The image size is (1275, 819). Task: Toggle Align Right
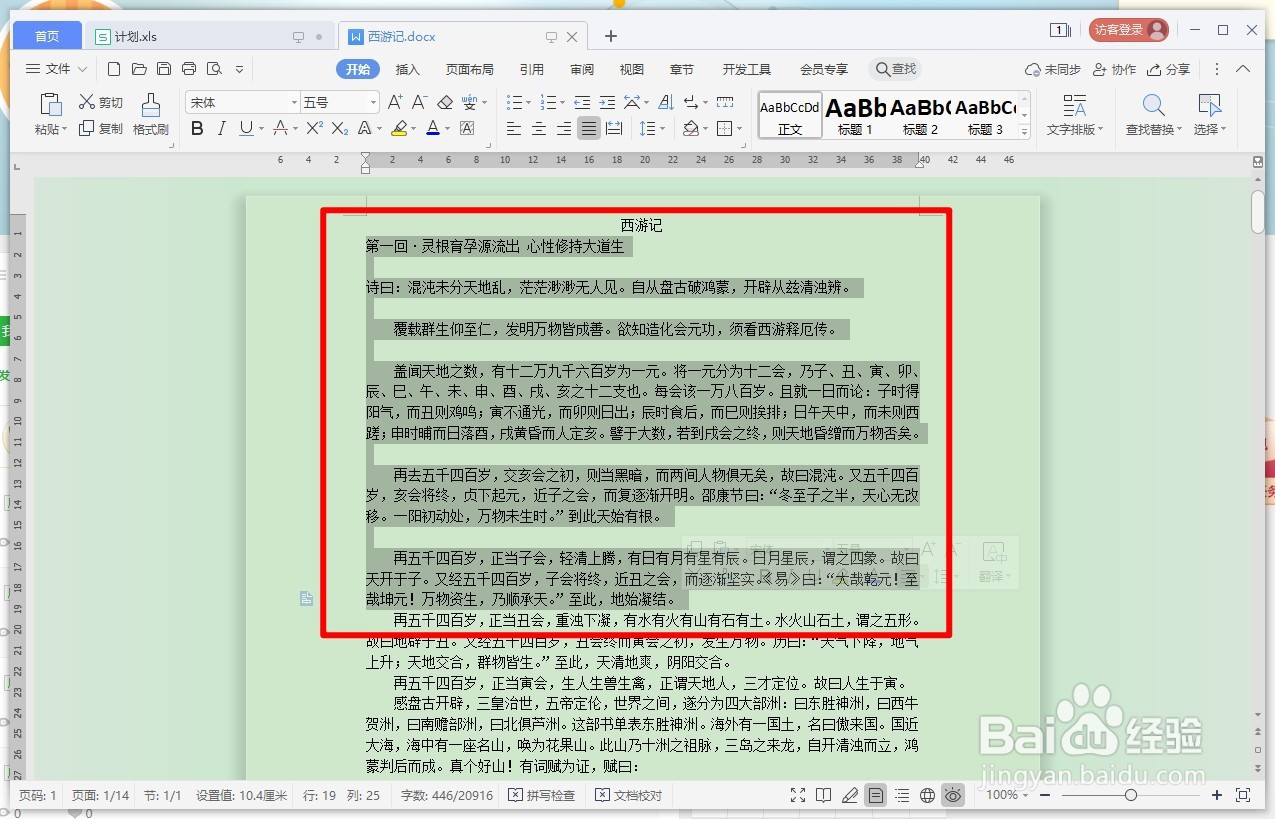[564, 128]
